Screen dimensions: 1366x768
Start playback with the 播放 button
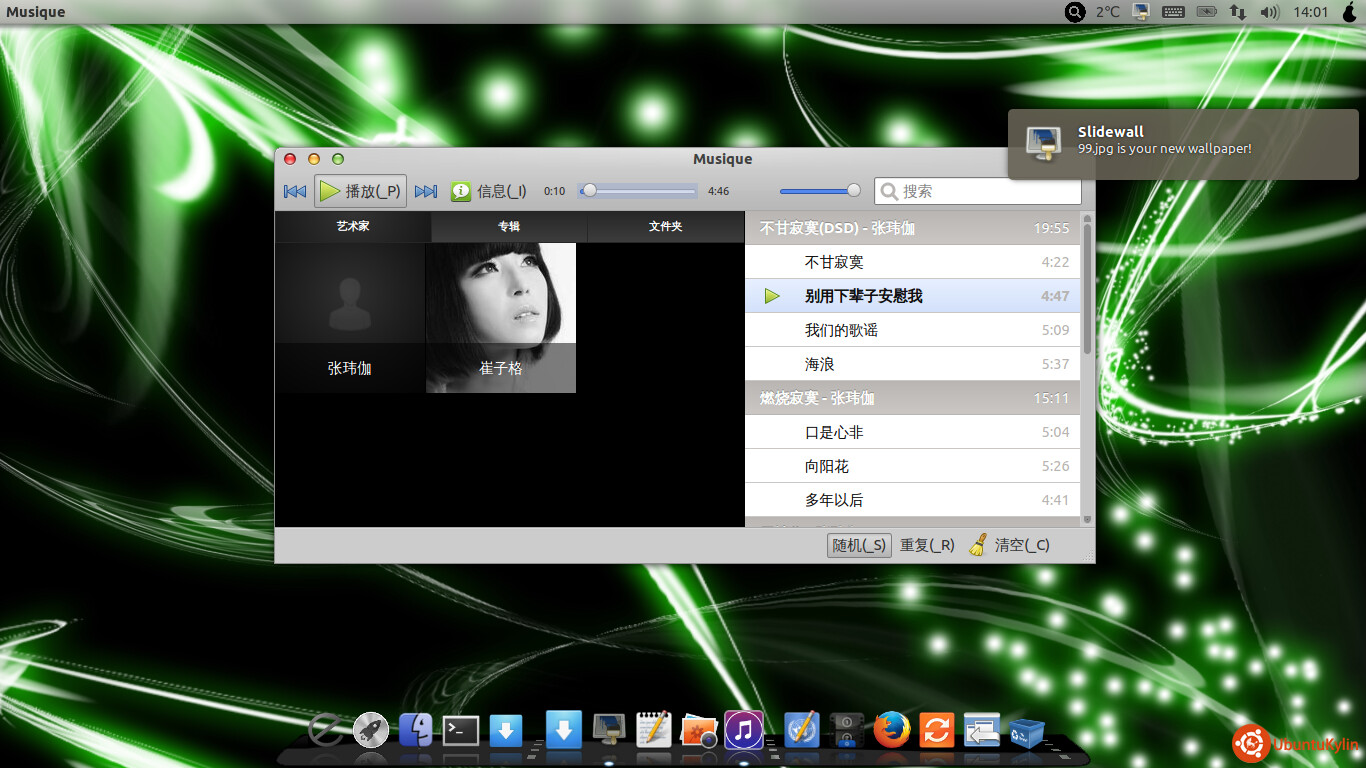361,191
